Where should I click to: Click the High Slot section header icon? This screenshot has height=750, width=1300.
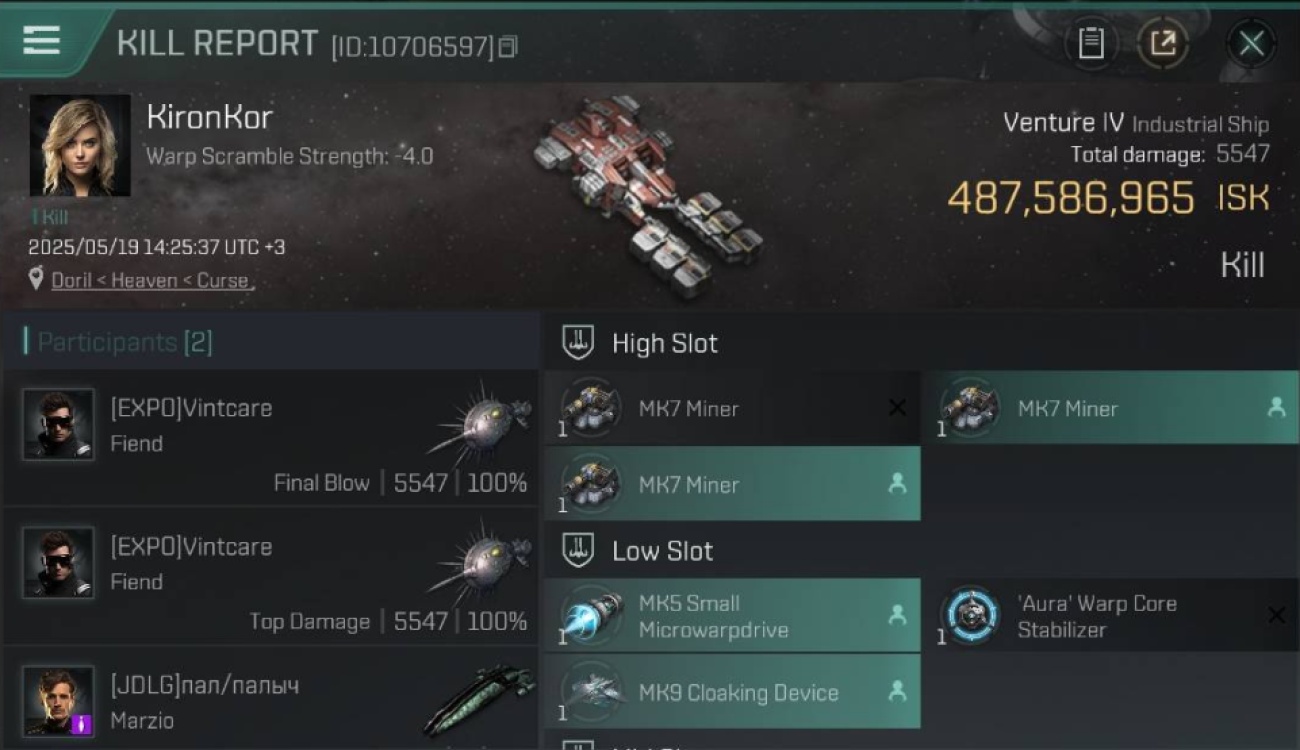[578, 343]
